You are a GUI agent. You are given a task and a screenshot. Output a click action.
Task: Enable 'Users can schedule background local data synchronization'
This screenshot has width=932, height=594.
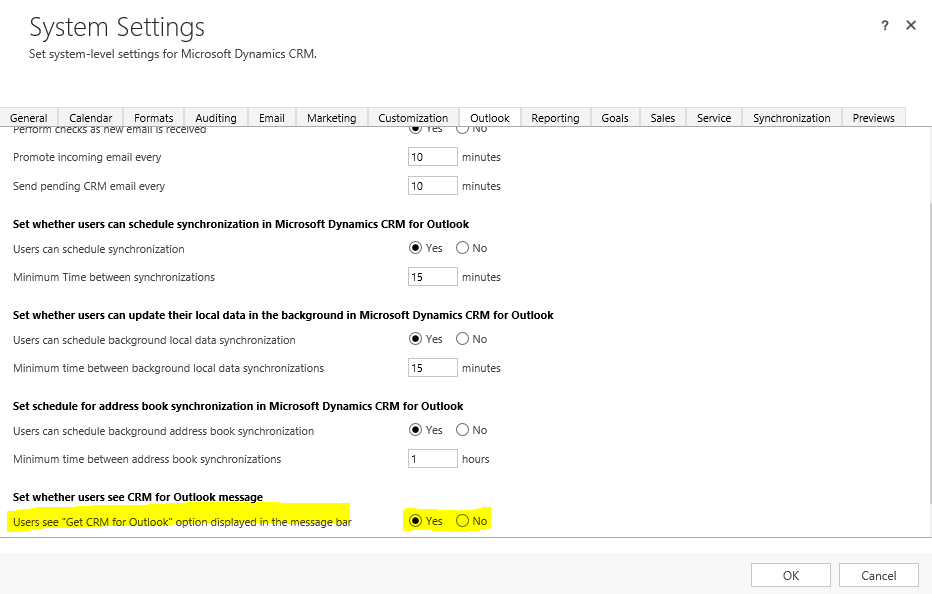click(417, 338)
